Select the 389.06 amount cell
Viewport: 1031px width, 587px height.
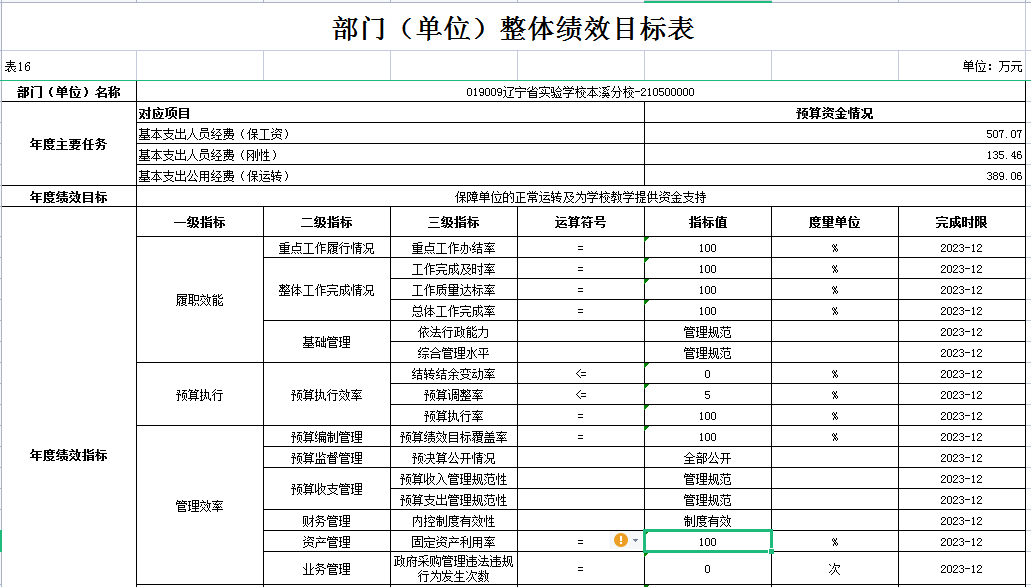click(835, 176)
